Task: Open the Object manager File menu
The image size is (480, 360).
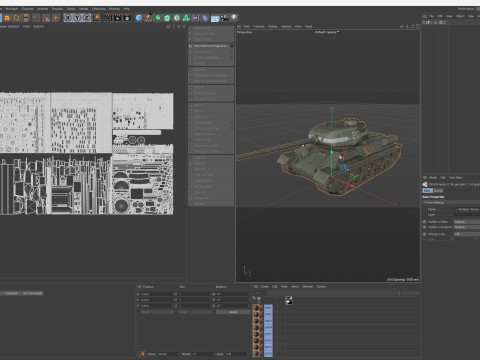Action: (431, 16)
